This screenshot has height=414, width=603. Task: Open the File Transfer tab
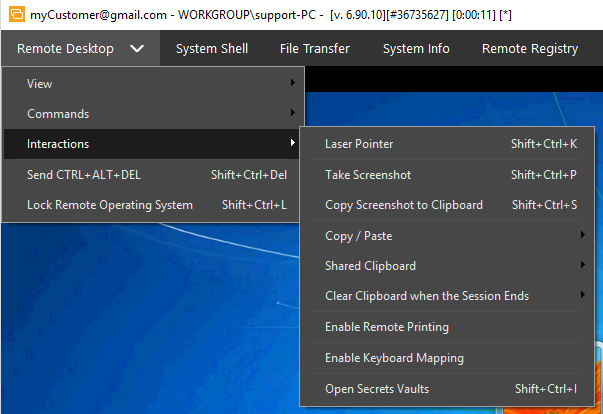(315, 49)
